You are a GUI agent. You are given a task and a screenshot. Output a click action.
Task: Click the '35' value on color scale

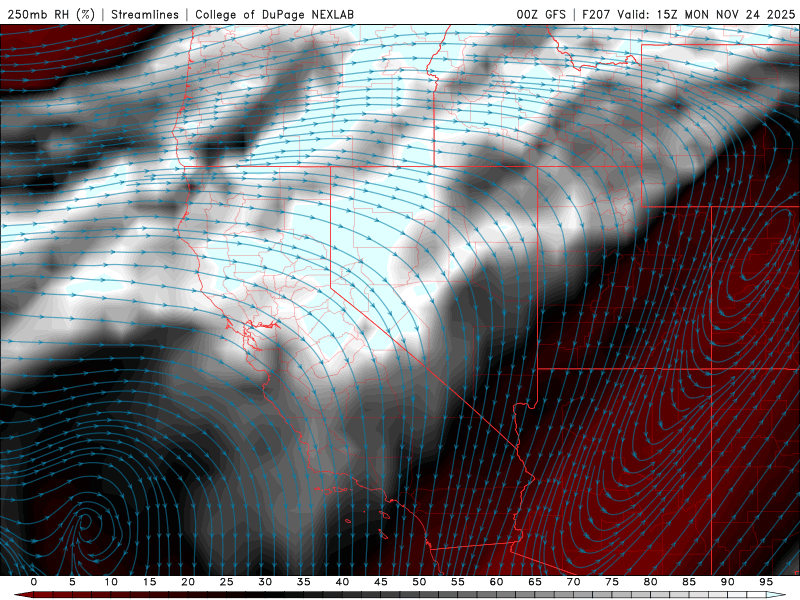point(304,582)
